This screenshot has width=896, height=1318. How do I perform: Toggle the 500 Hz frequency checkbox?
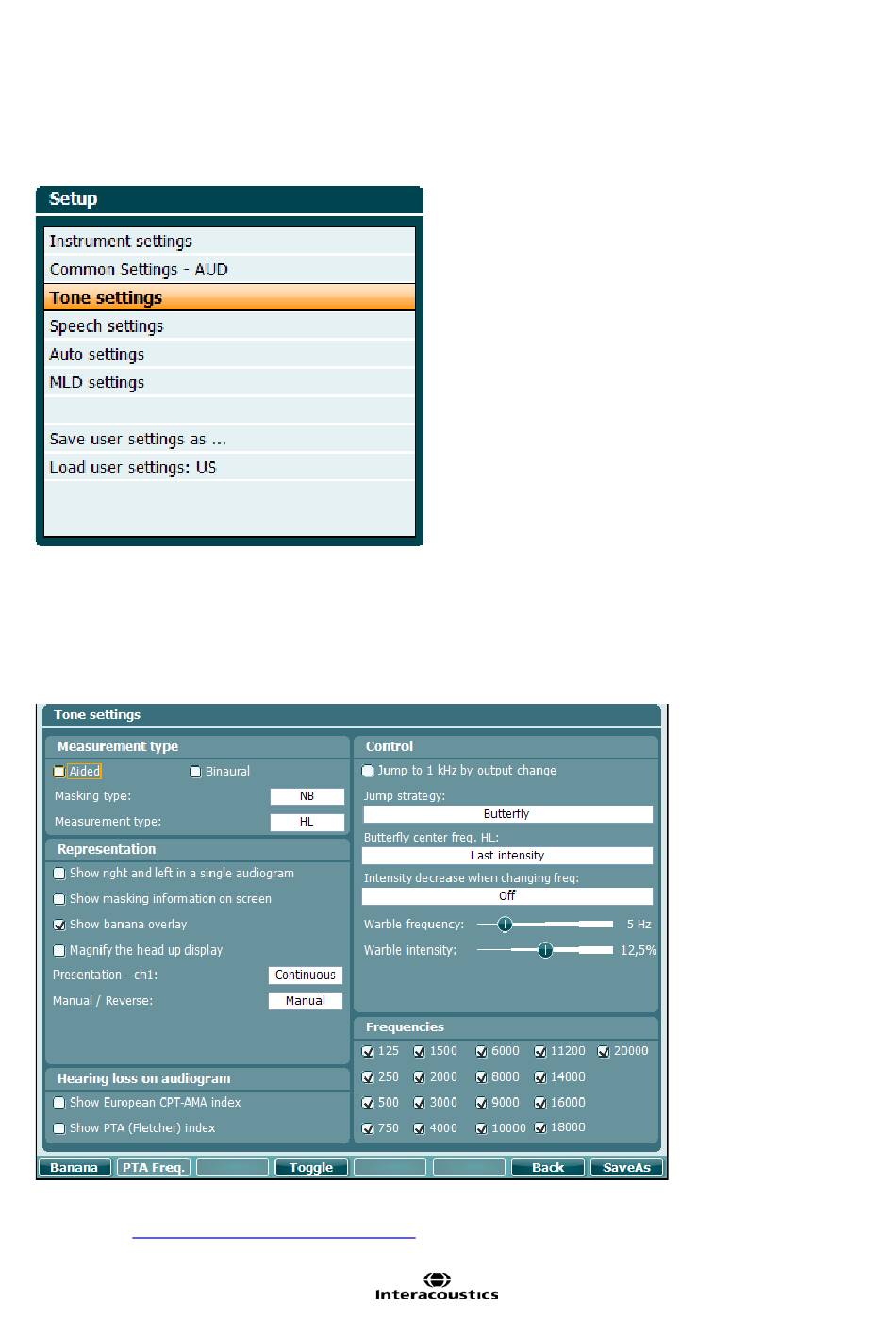(368, 1103)
